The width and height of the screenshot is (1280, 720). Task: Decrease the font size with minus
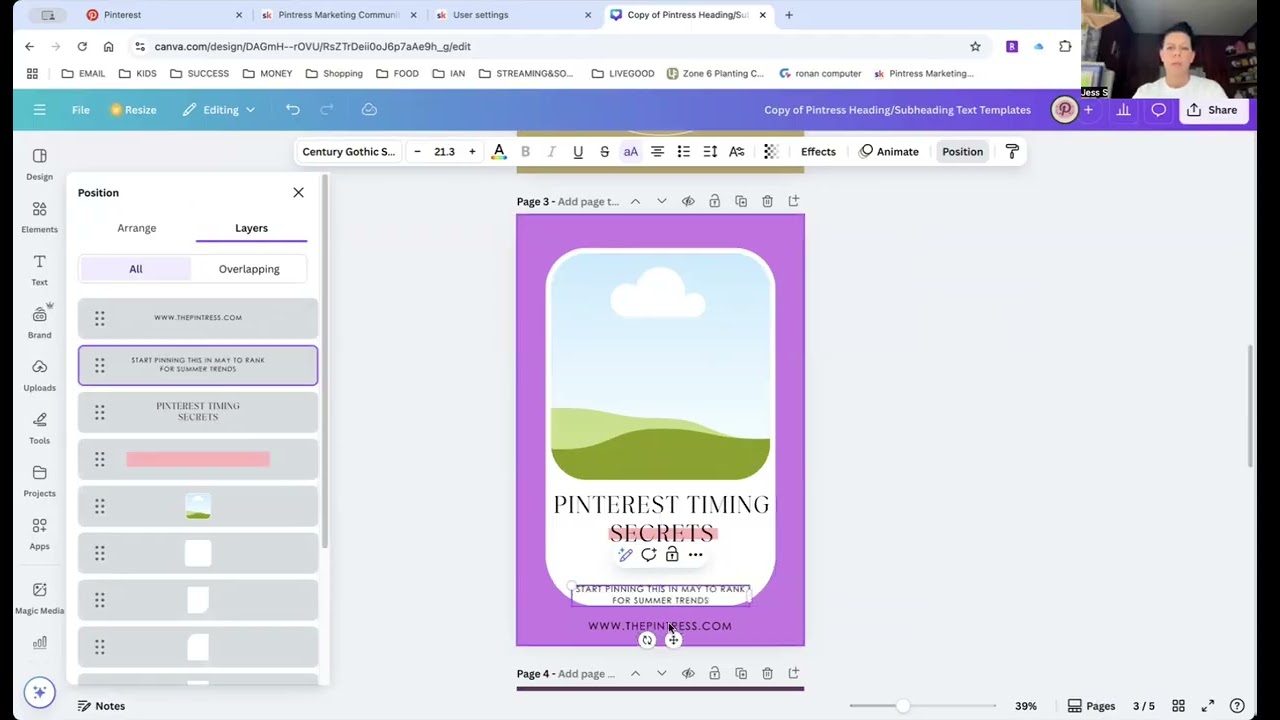[x=417, y=152]
